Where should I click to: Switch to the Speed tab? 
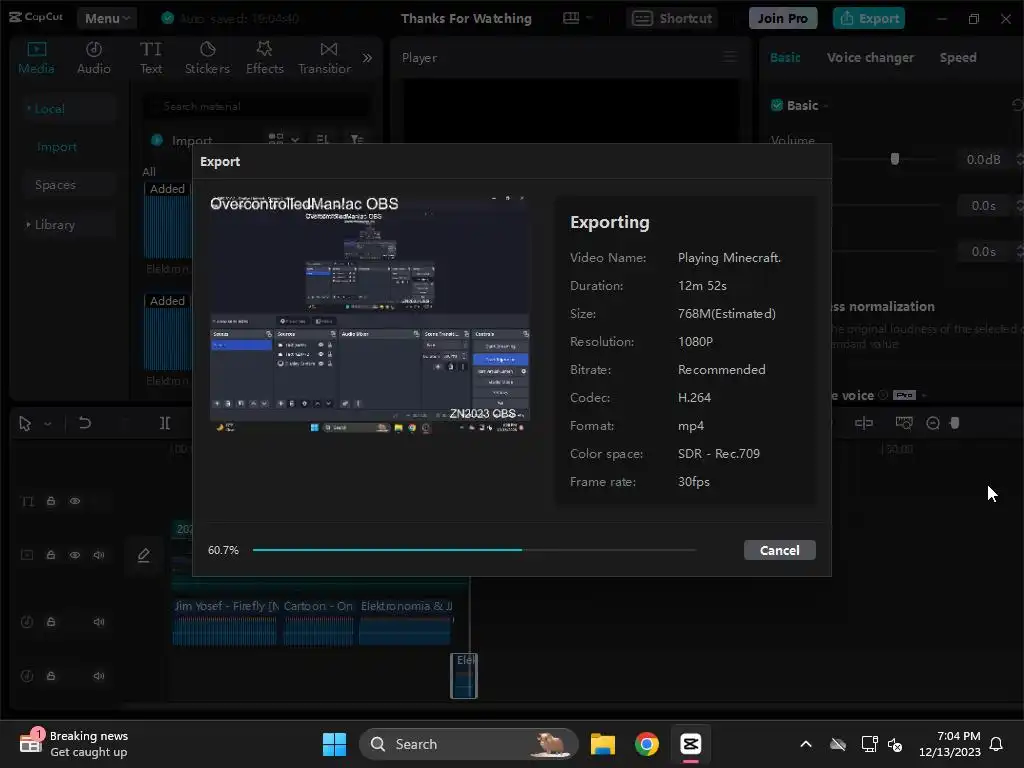point(957,57)
